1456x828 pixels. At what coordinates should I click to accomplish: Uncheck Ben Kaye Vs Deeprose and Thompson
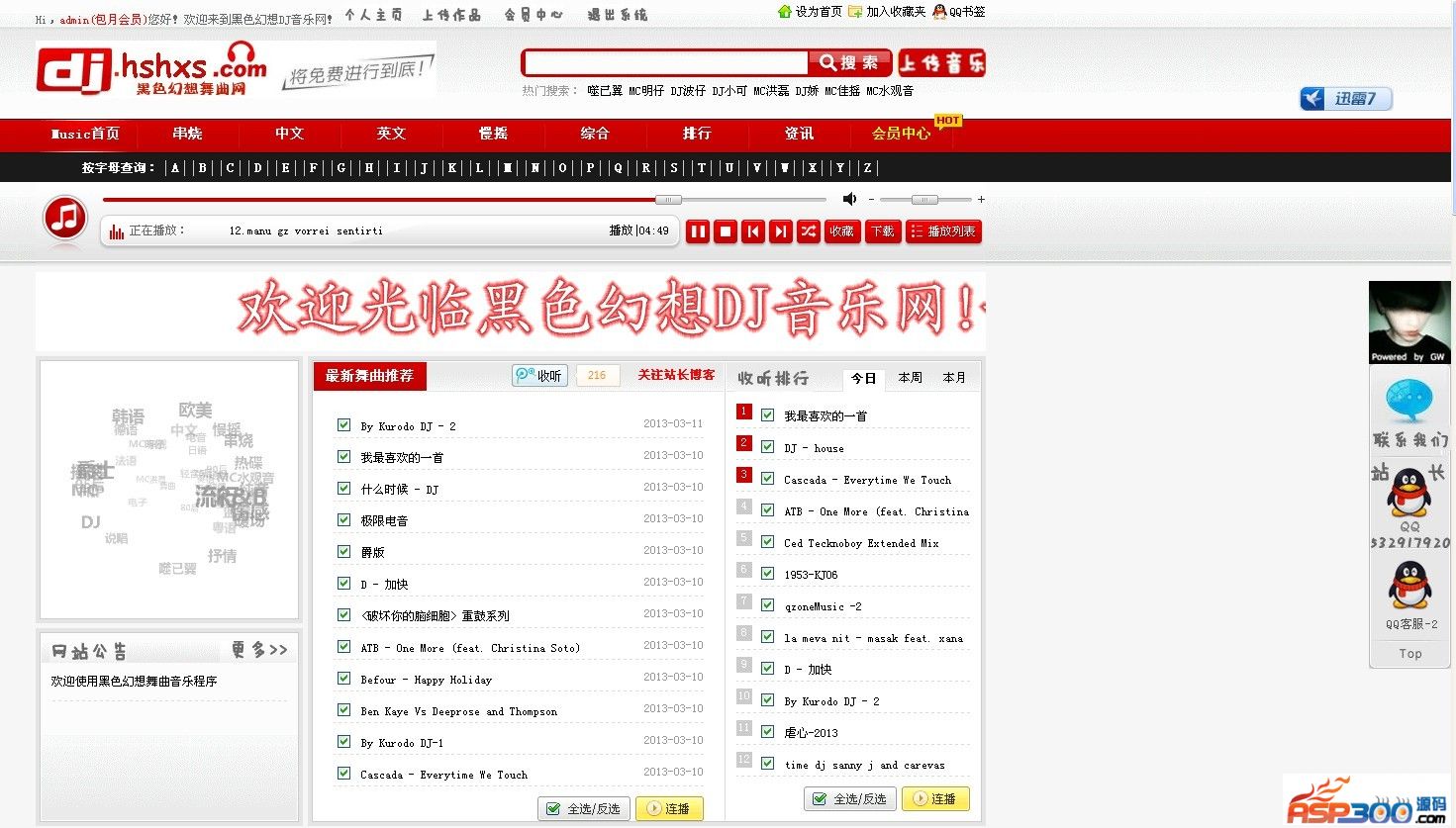(x=343, y=709)
